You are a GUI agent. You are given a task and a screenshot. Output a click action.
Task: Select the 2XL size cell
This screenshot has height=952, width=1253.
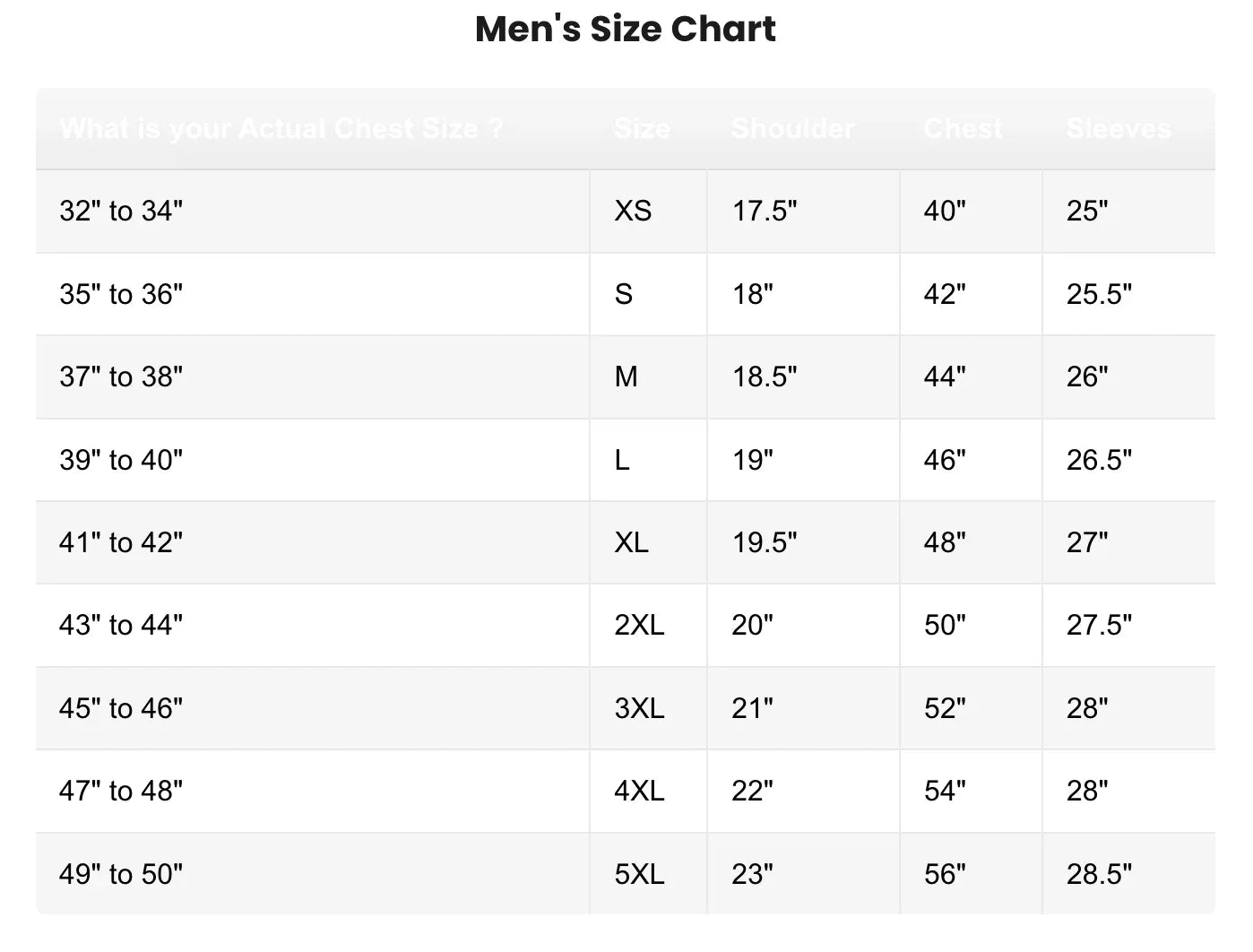[x=639, y=626]
